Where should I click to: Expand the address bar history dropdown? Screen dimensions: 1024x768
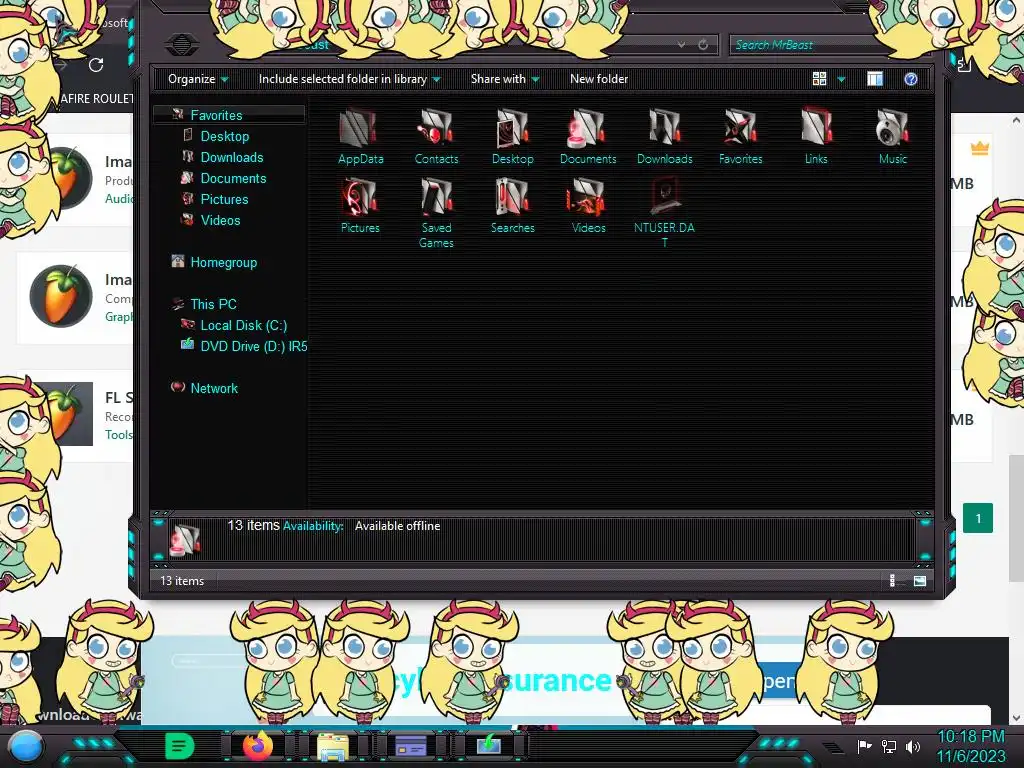[x=681, y=44]
